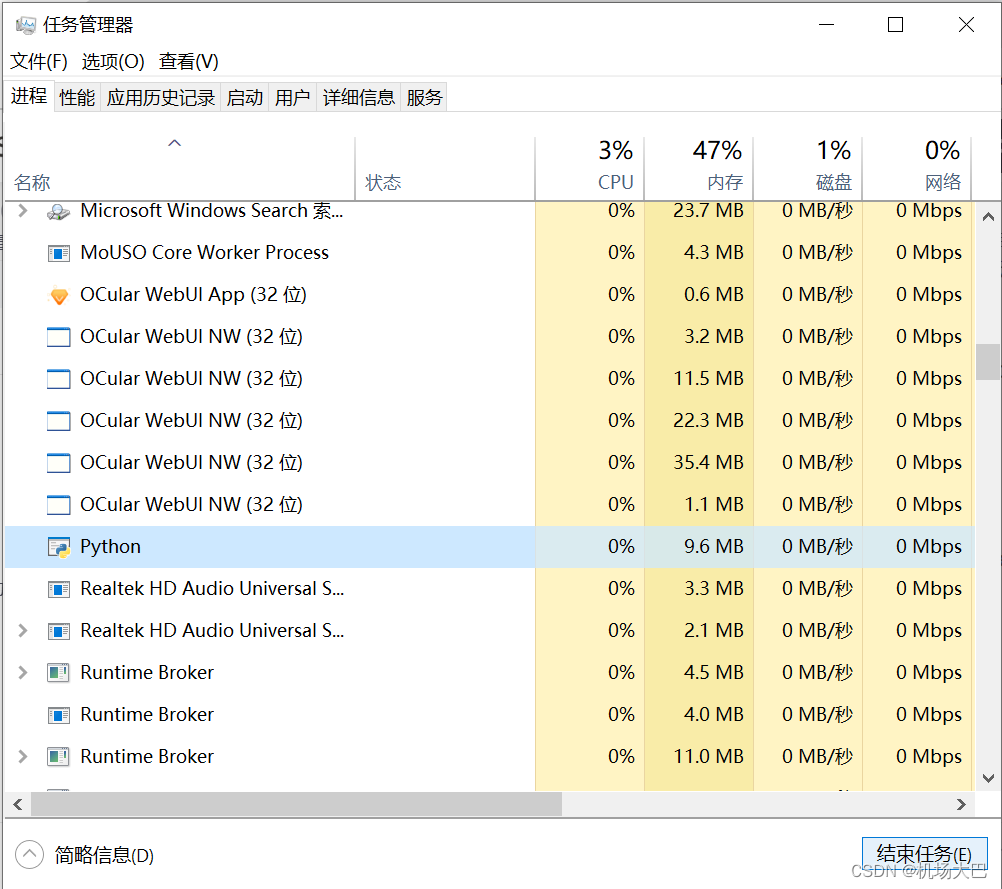Select the Python process row name
Image resolution: width=1002 pixels, height=889 pixels.
pos(111,547)
